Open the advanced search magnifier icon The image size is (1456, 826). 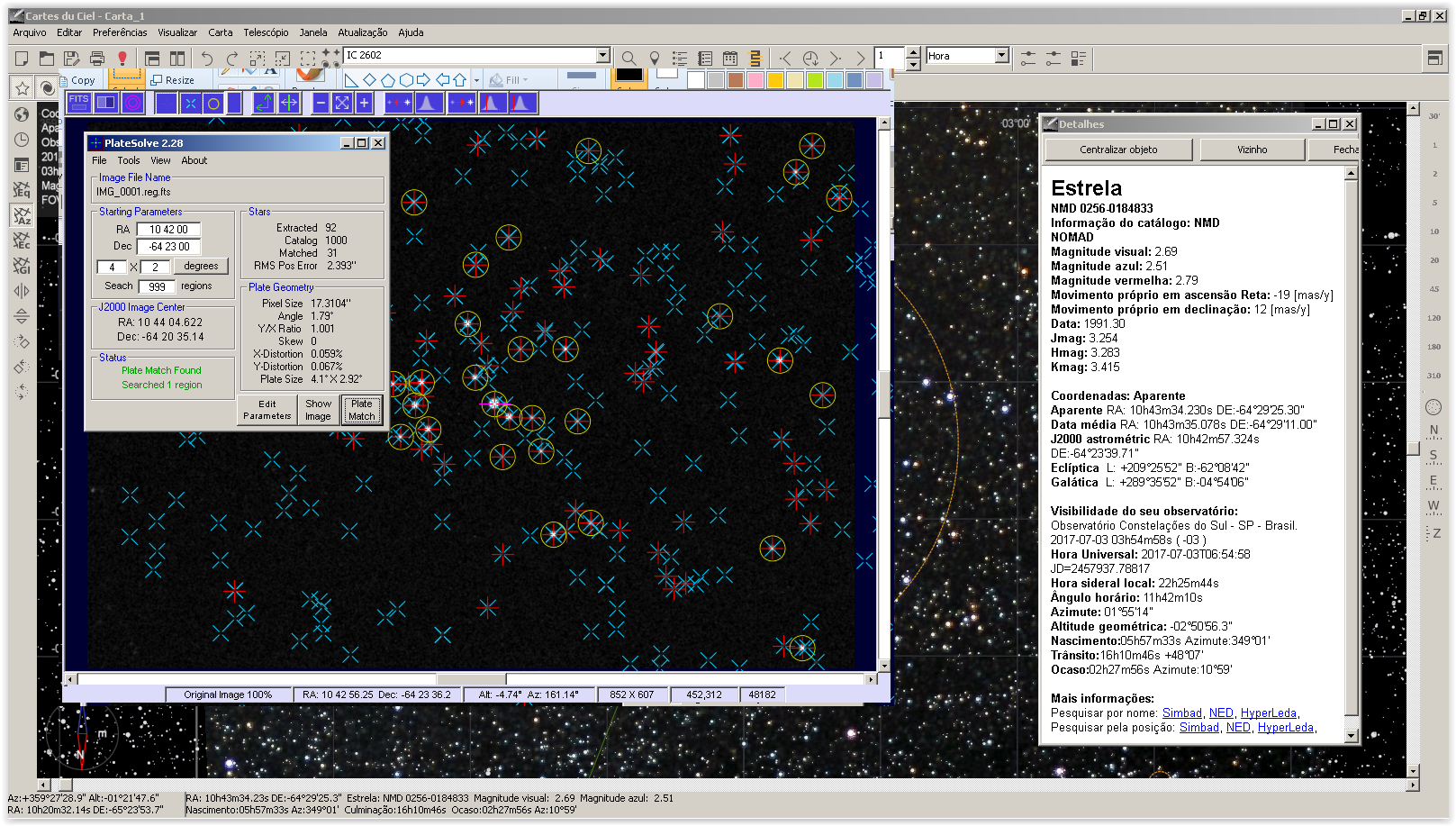[629, 59]
